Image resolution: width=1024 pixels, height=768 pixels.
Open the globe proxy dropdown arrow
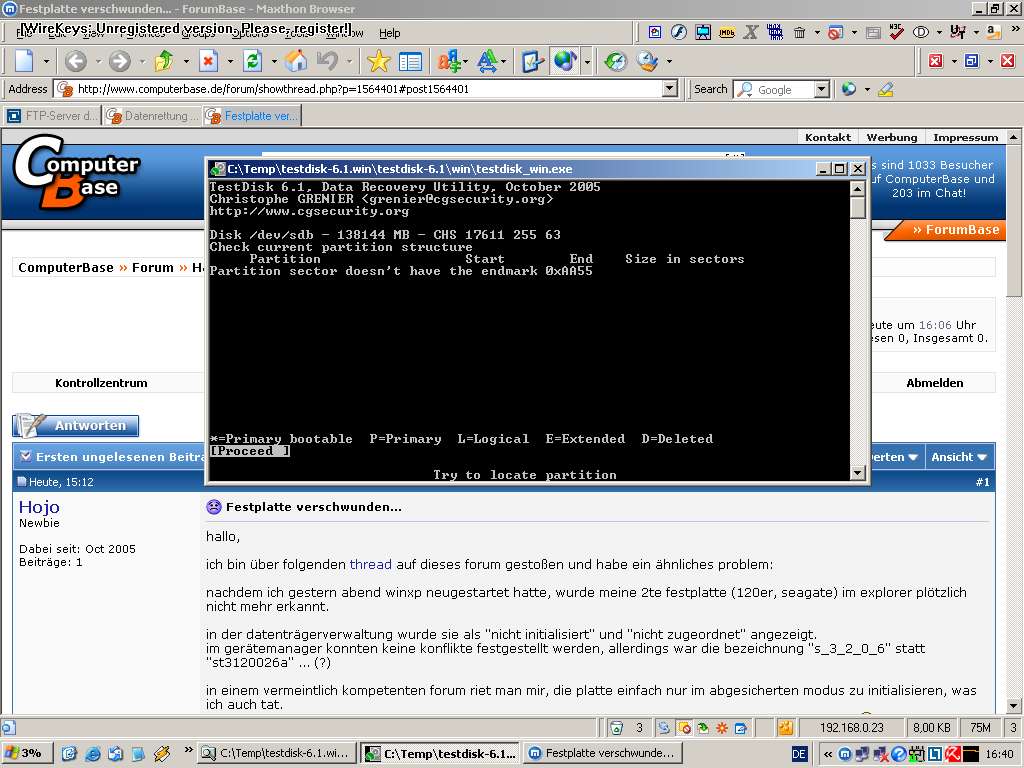[587, 61]
